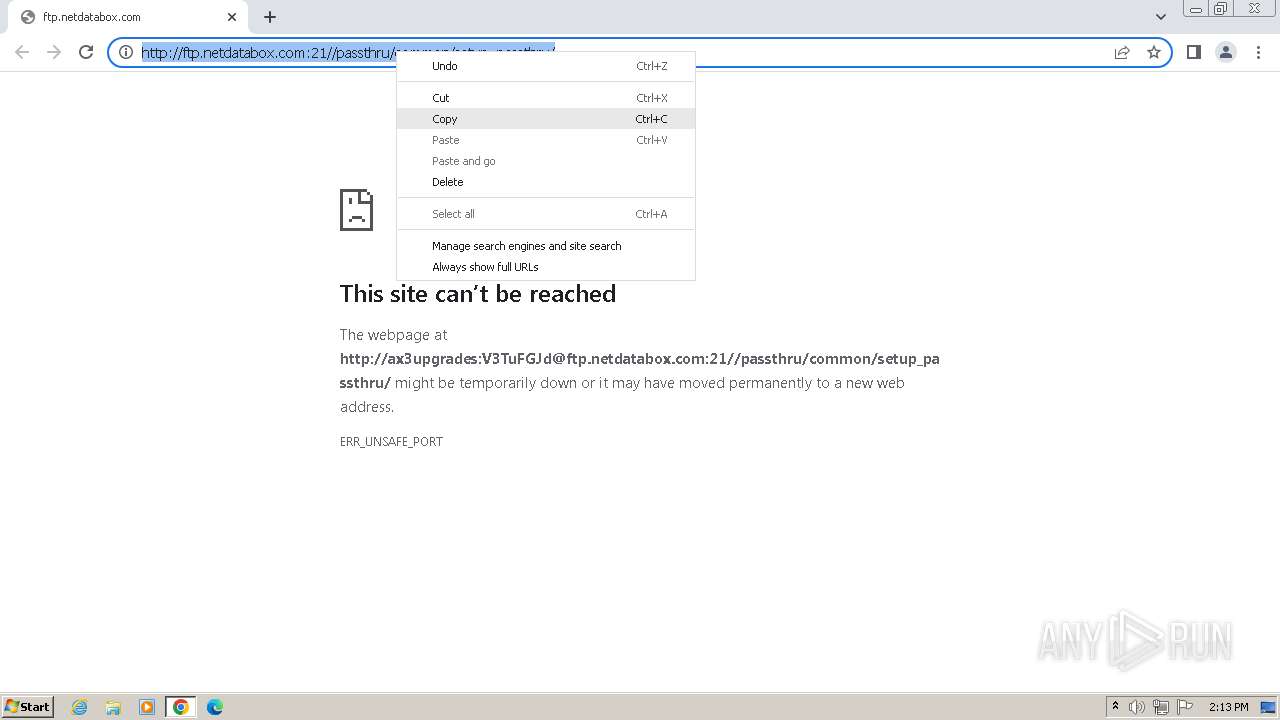Expand the tab search chevron
The image size is (1280, 720).
[1160, 16]
